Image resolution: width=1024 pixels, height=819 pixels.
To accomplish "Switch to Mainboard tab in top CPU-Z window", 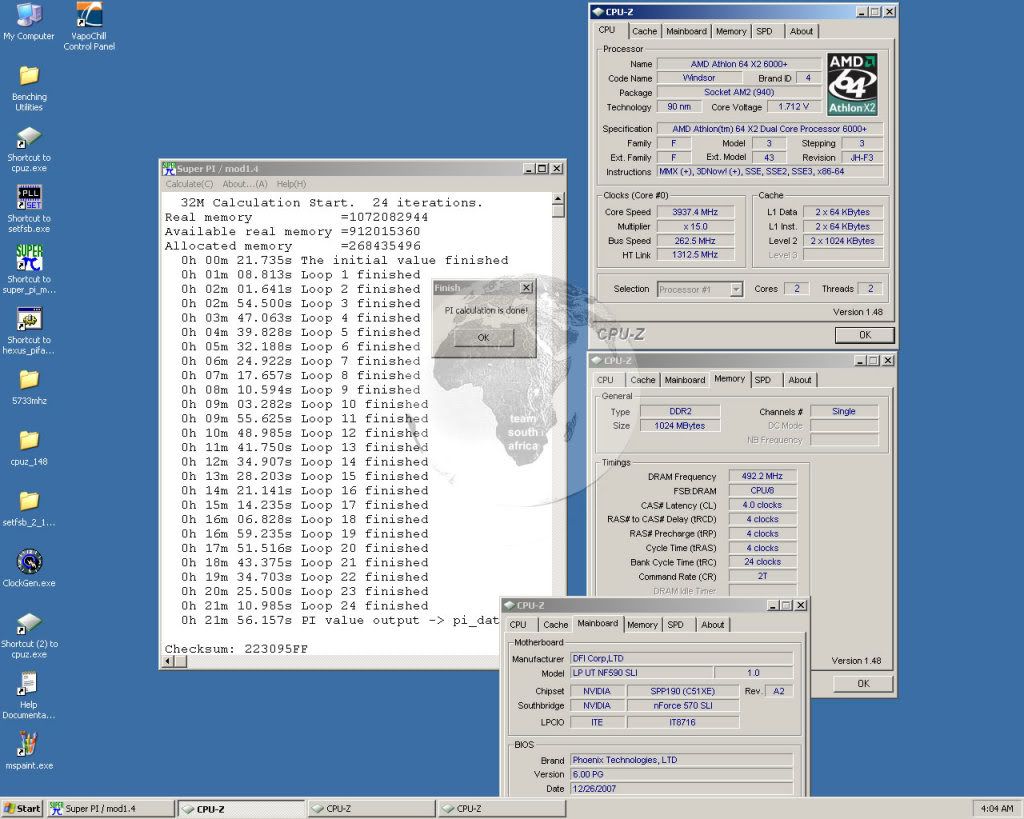I will (686, 31).
